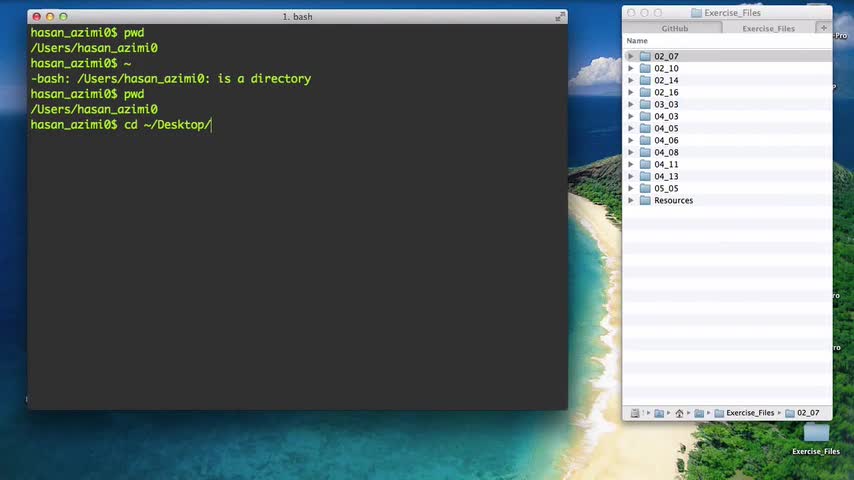Expand the 02_16 folder disclosure triangle
854x480 pixels.
point(631,92)
